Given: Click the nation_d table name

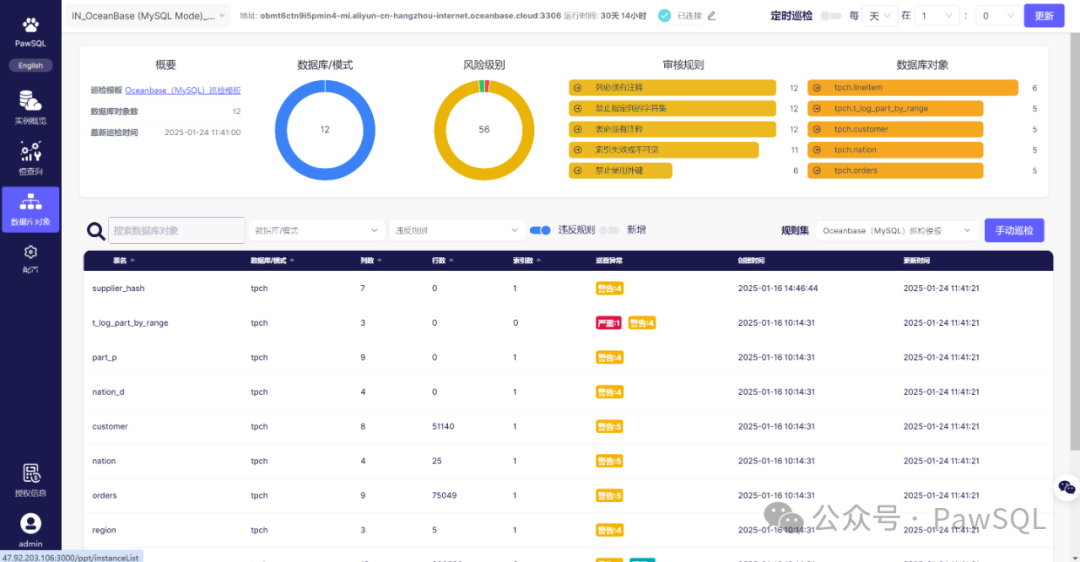Looking at the screenshot, I should coord(108,392).
